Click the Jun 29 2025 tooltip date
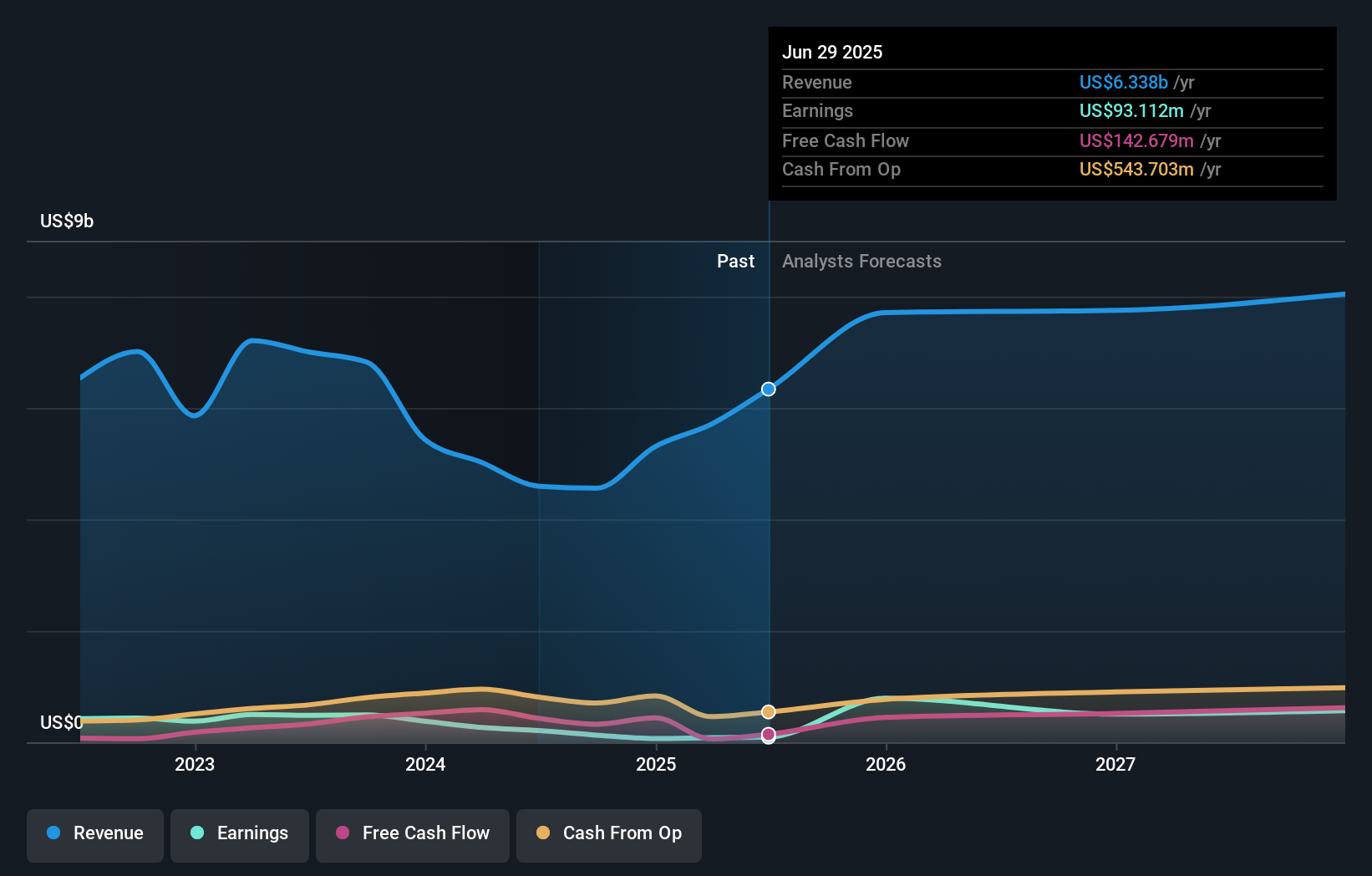Image resolution: width=1372 pixels, height=876 pixels. (832, 52)
